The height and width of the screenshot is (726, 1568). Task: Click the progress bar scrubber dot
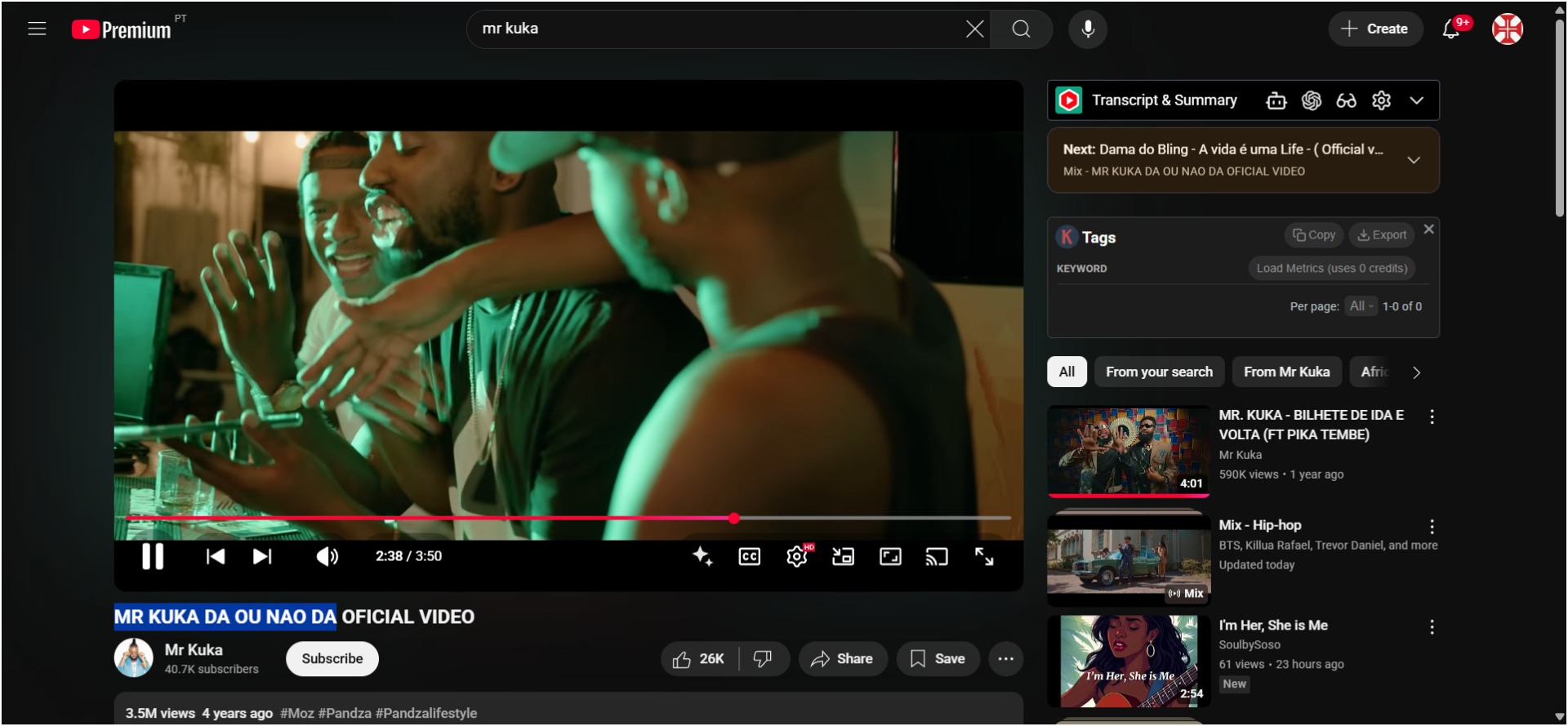pyautogui.click(x=734, y=518)
